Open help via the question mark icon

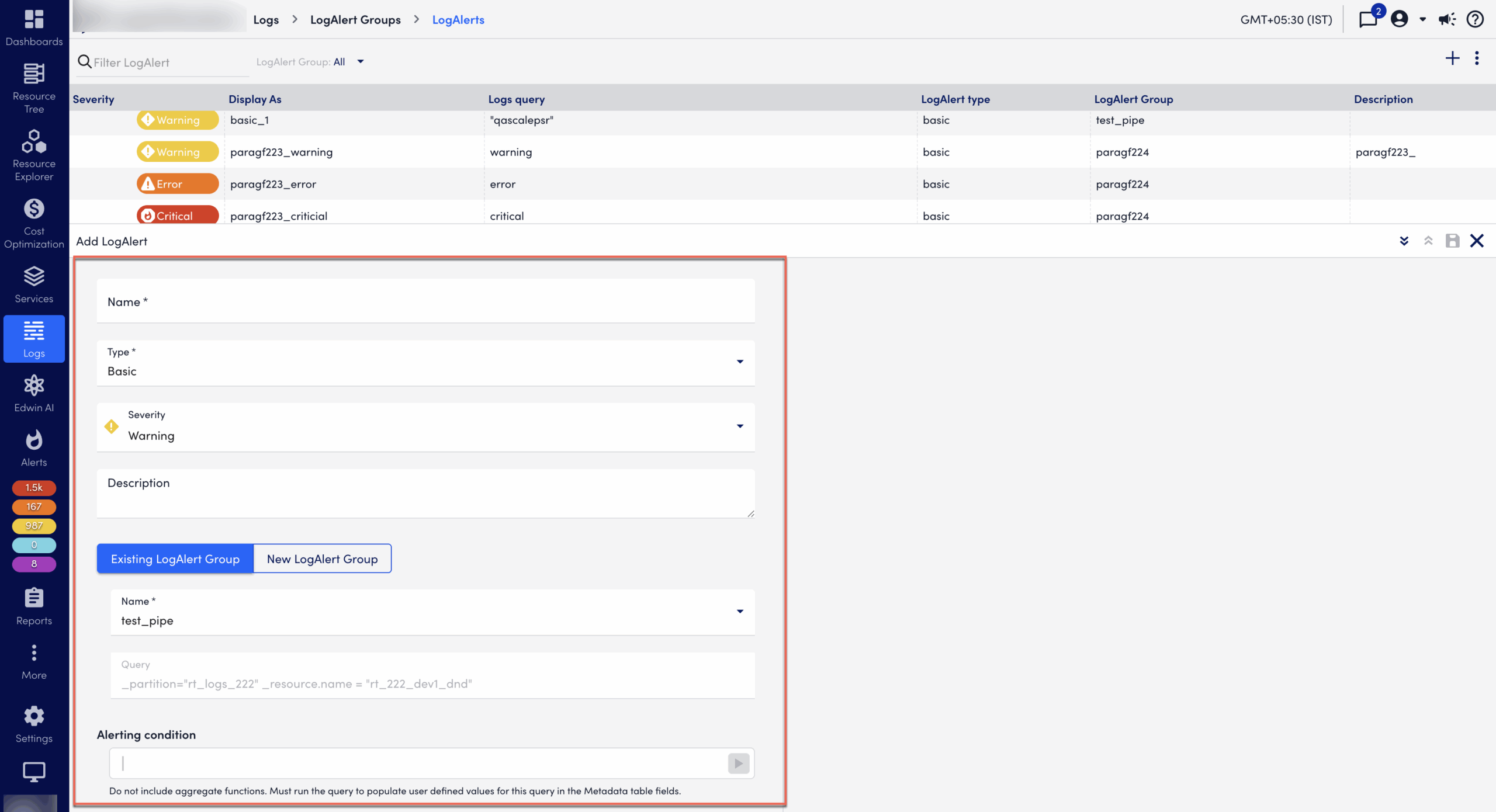pos(1475,19)
